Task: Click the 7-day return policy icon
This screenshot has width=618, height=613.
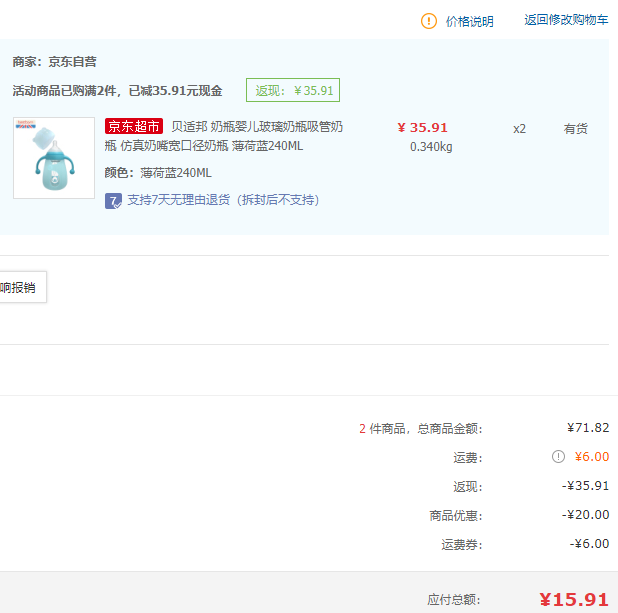Action: point(113,201)
